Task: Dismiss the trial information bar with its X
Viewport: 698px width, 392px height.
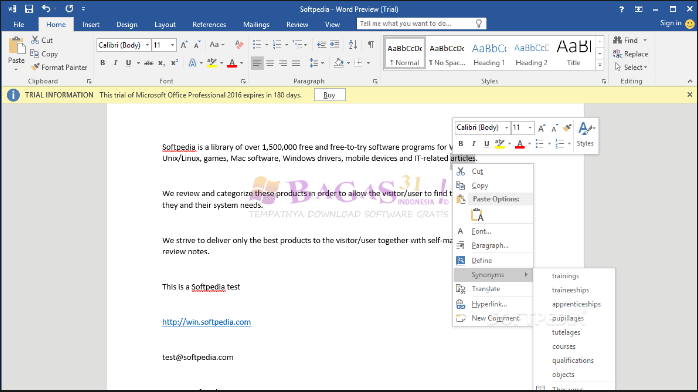Action: 690,95
